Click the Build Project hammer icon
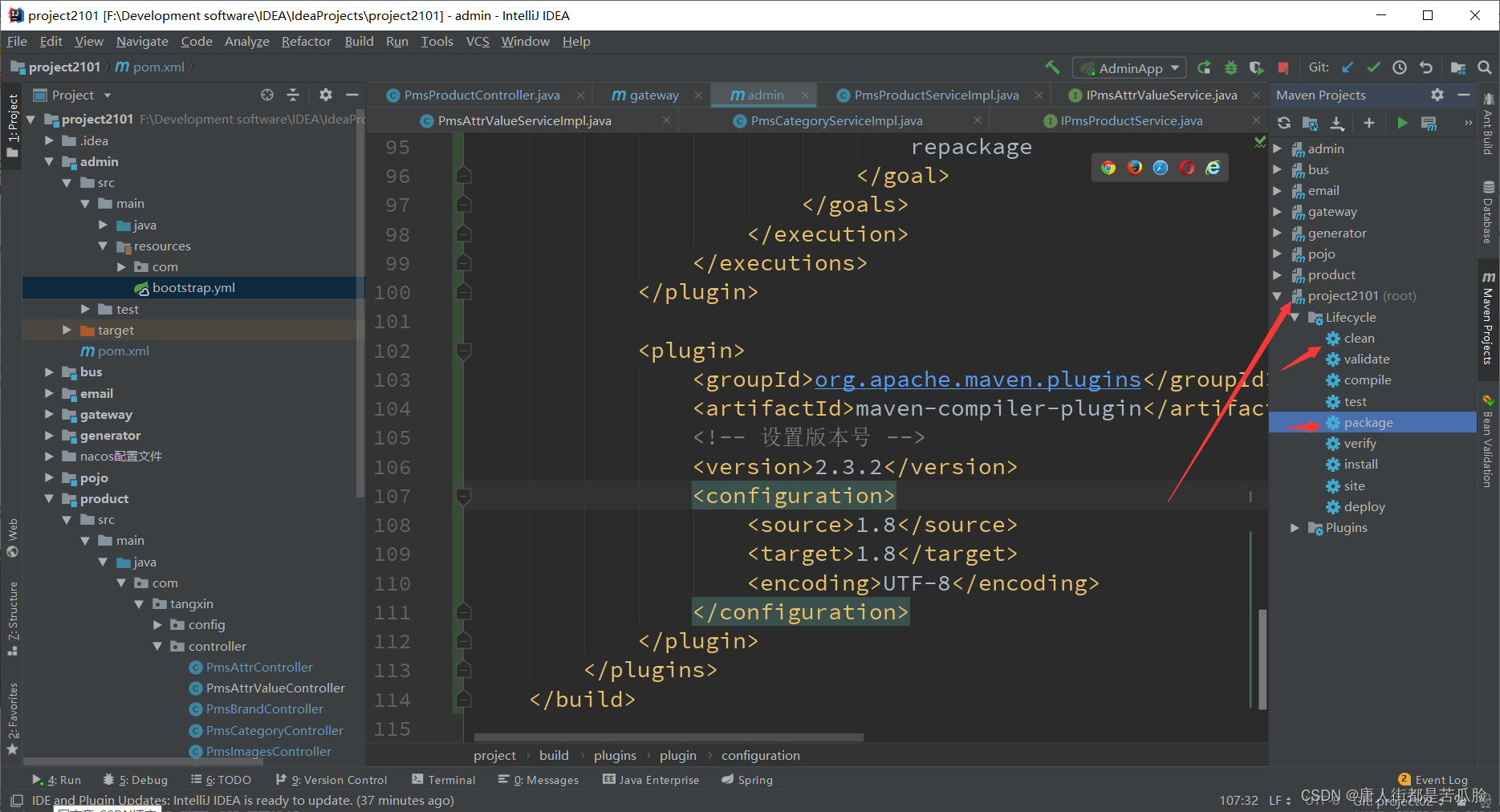1500x812 pixels. 1052,67
